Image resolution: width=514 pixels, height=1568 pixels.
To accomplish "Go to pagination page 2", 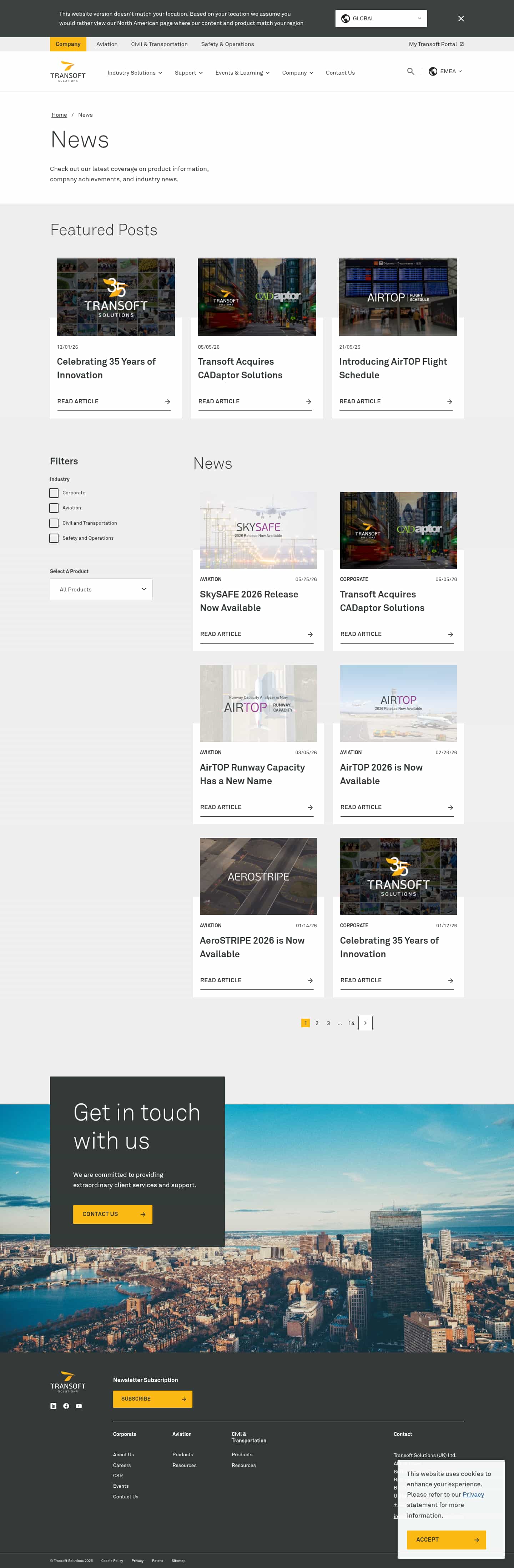I will 317,1023.
